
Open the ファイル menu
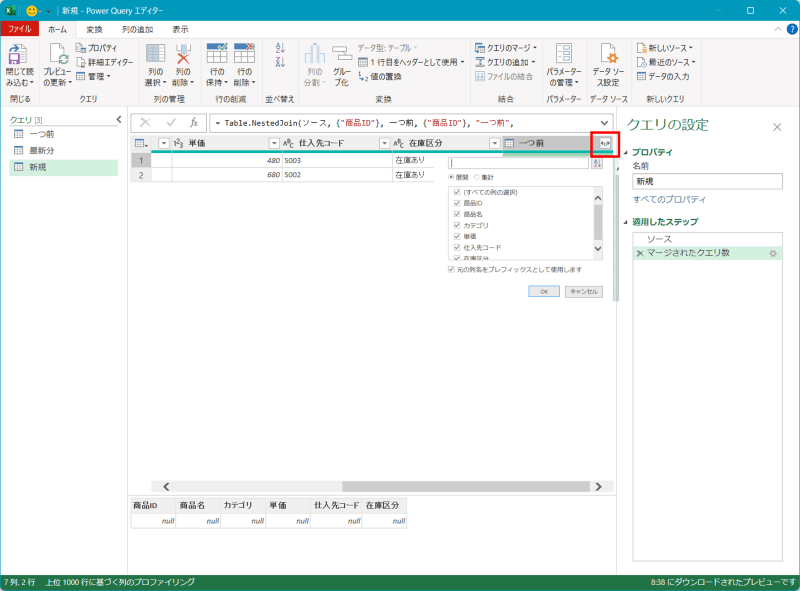tap(22, 29)
